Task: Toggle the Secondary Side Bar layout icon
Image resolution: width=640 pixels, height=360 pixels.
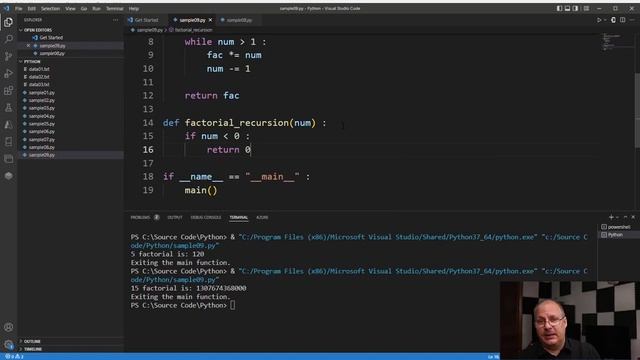Action: point(576,8)
